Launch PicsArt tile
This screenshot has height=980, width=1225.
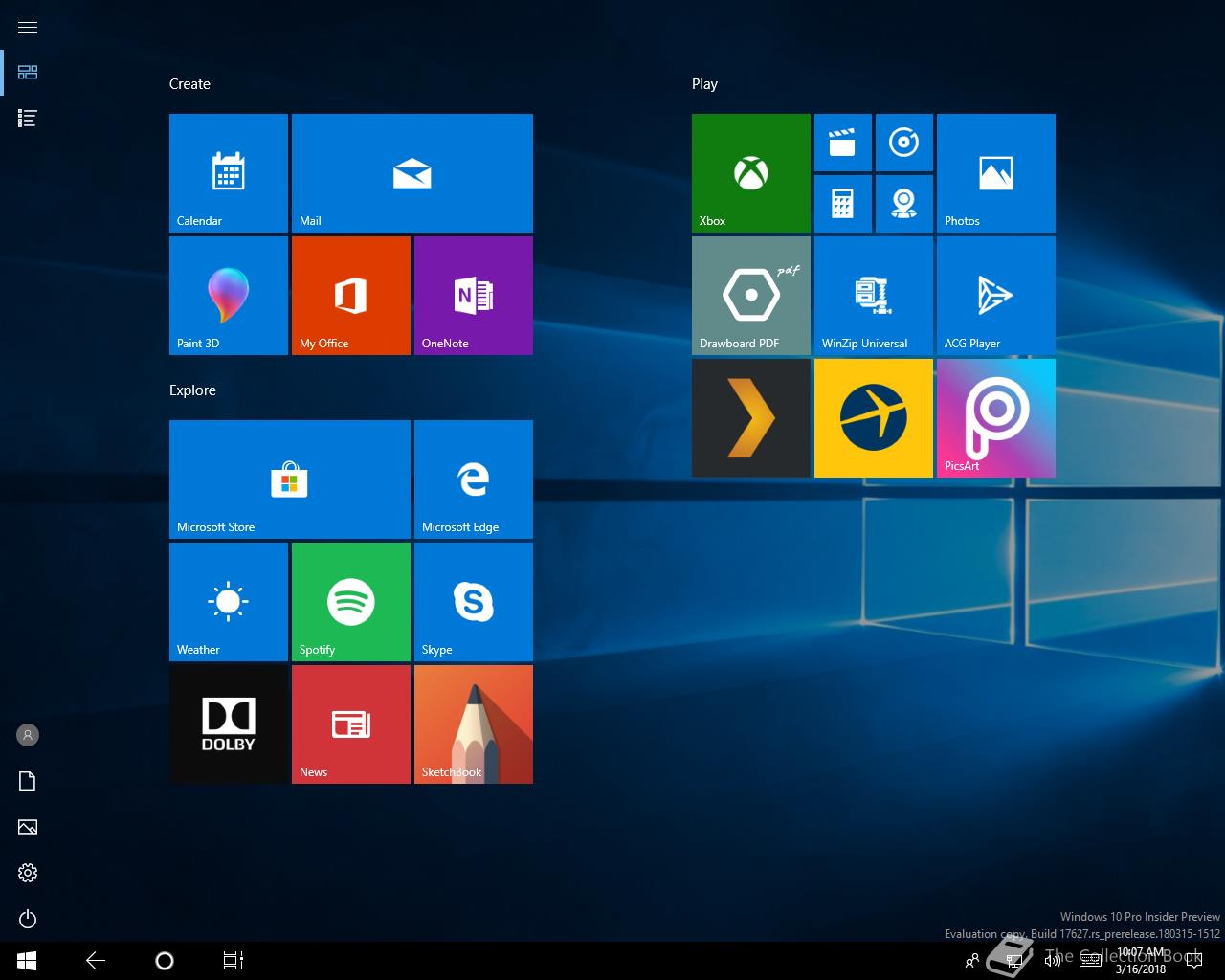pyautogui.click(x=996, y=418)
